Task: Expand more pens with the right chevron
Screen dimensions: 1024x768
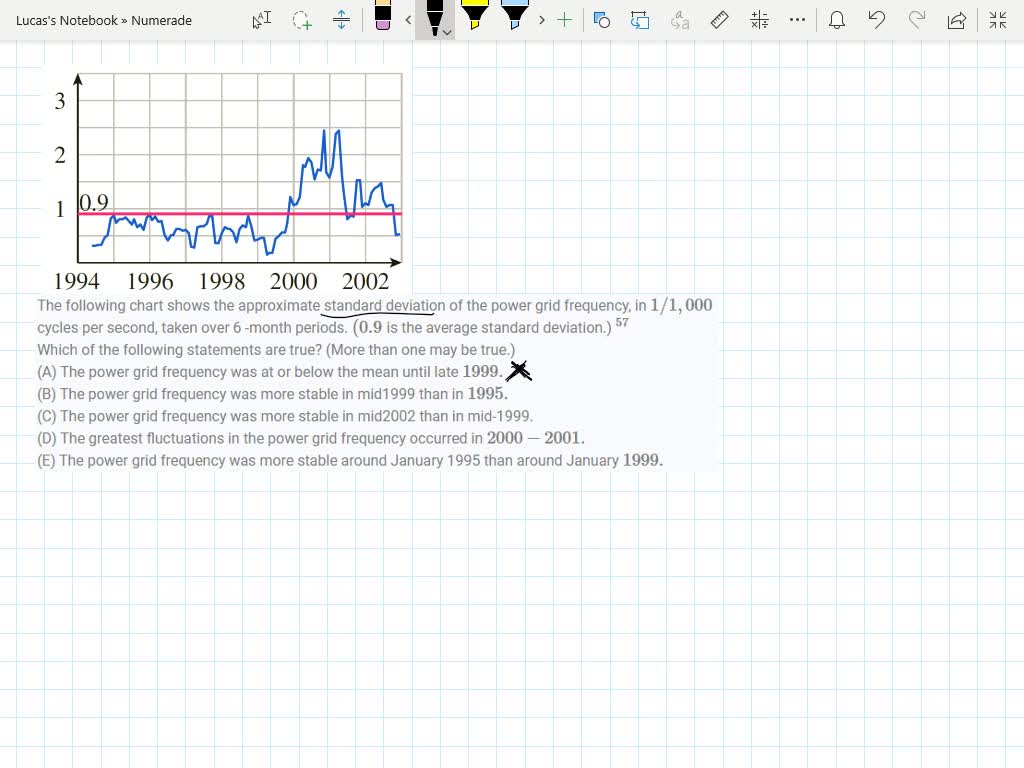Action: pyautogui.click(x=541, y=20)
